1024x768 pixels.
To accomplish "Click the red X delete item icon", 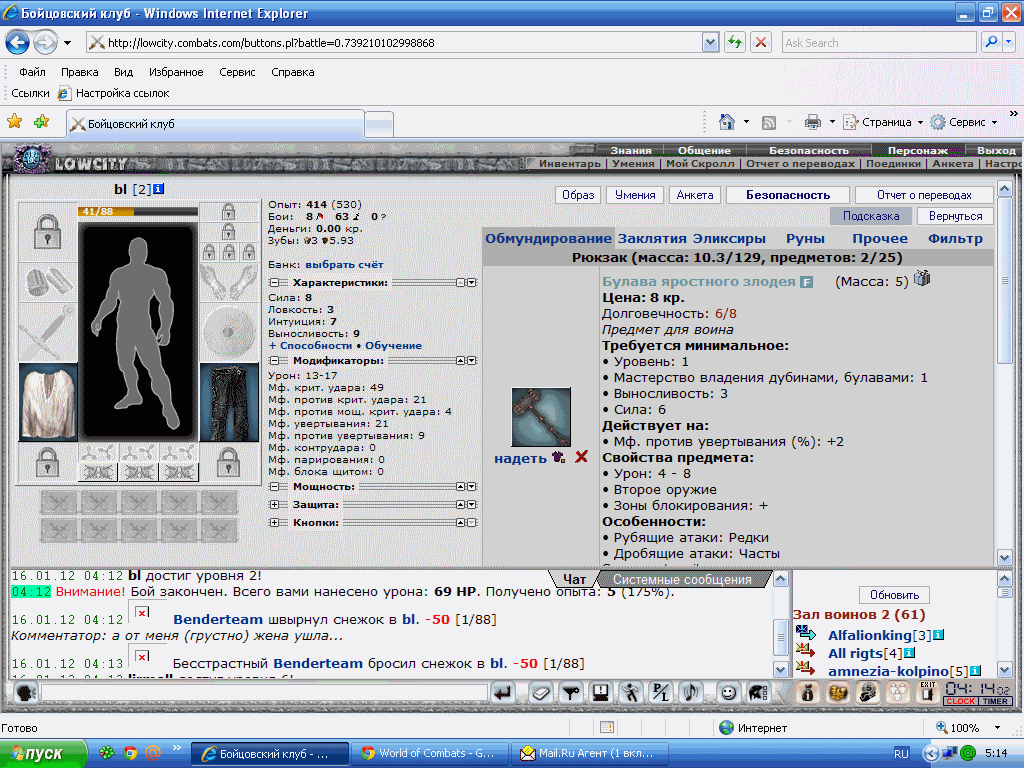I will point(581,457).
